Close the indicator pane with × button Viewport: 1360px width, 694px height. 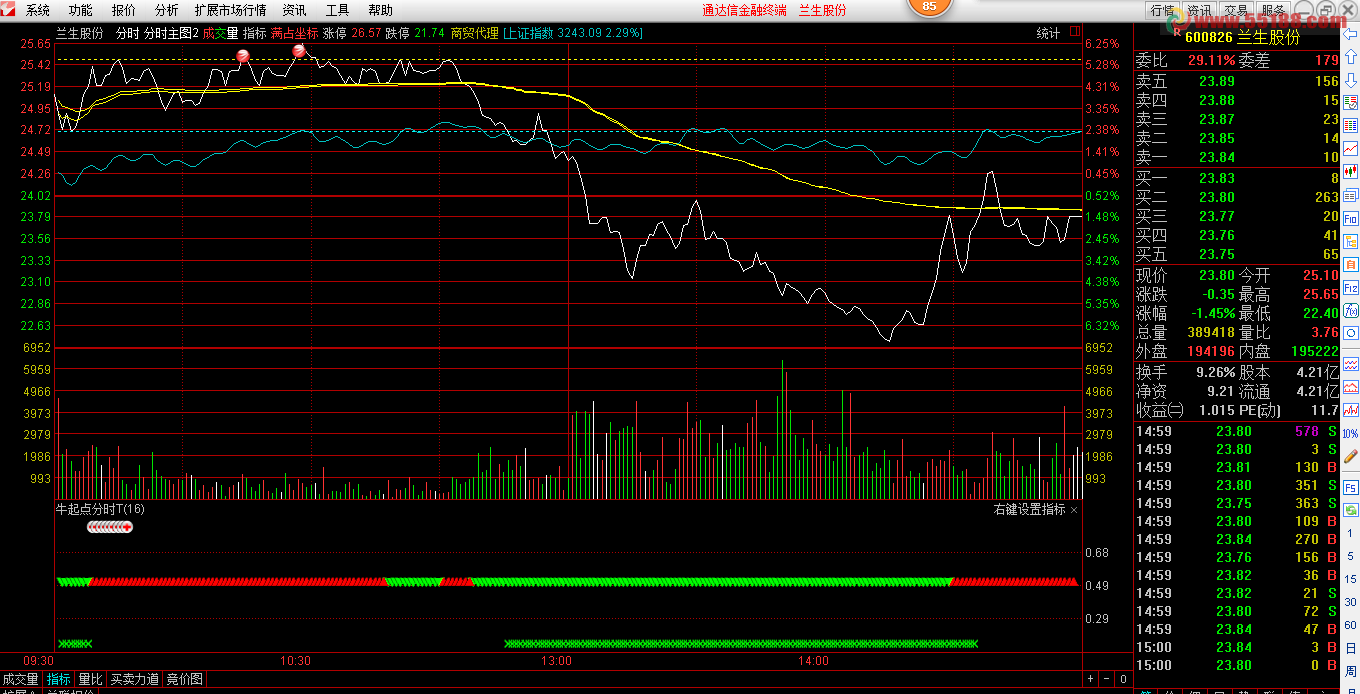pyautogui.click(x=1074, y=510)
